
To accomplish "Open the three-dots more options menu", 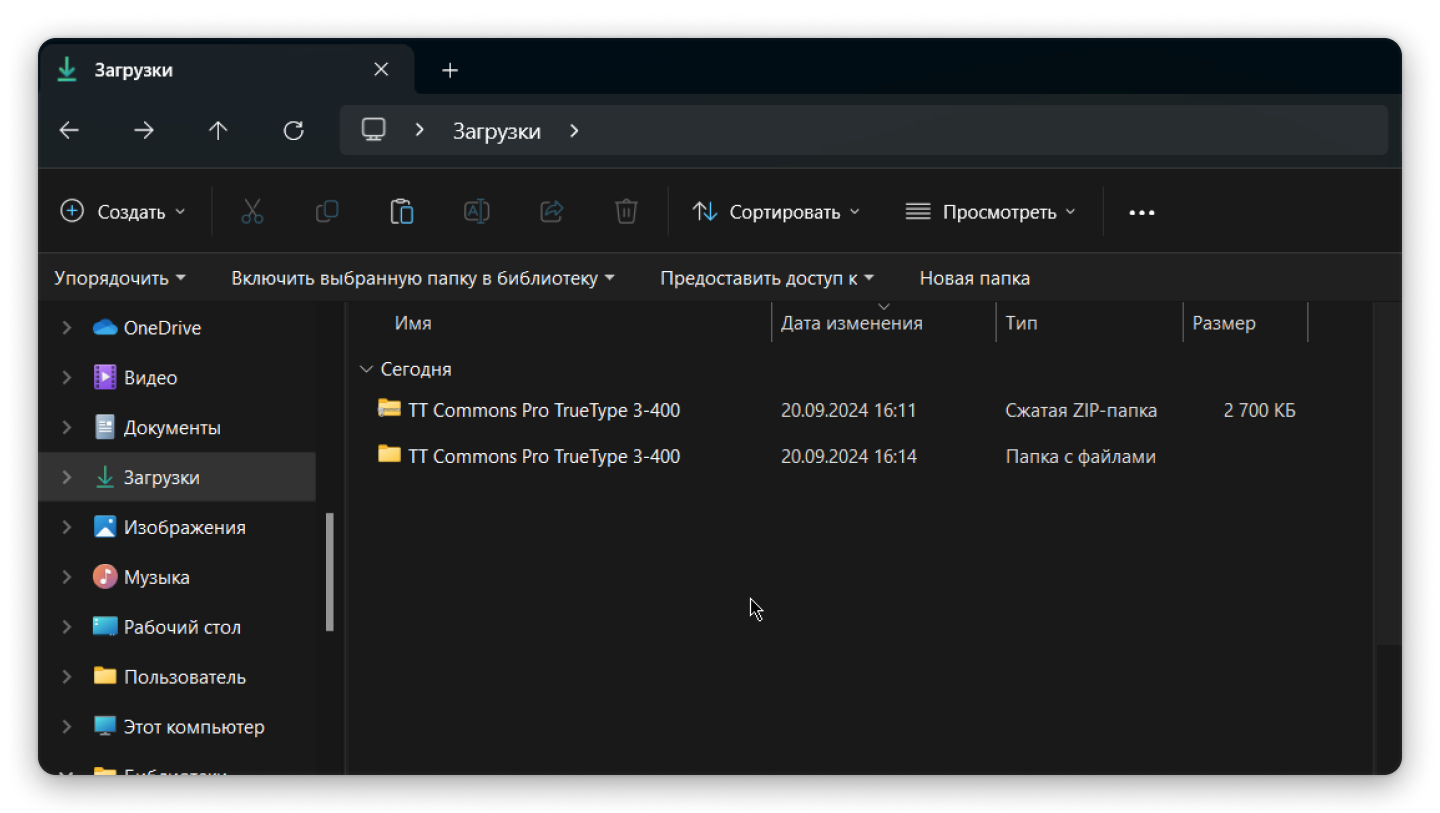I will click(1142, 212).
